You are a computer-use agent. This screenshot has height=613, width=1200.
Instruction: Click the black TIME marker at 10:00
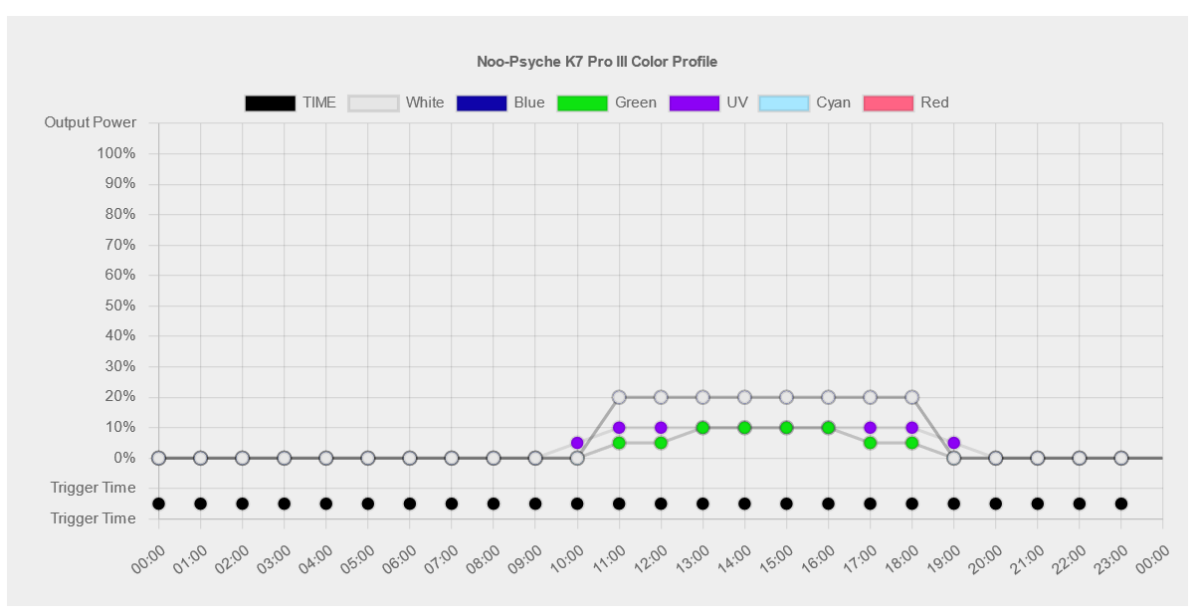pyautogui.click(x=577, y=504)
